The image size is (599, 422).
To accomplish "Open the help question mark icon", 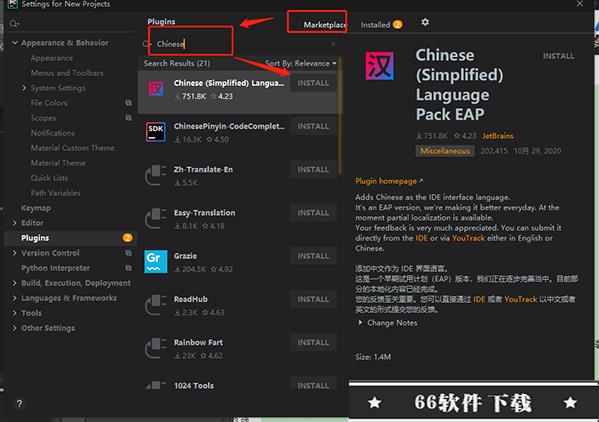I will point(19,404).
